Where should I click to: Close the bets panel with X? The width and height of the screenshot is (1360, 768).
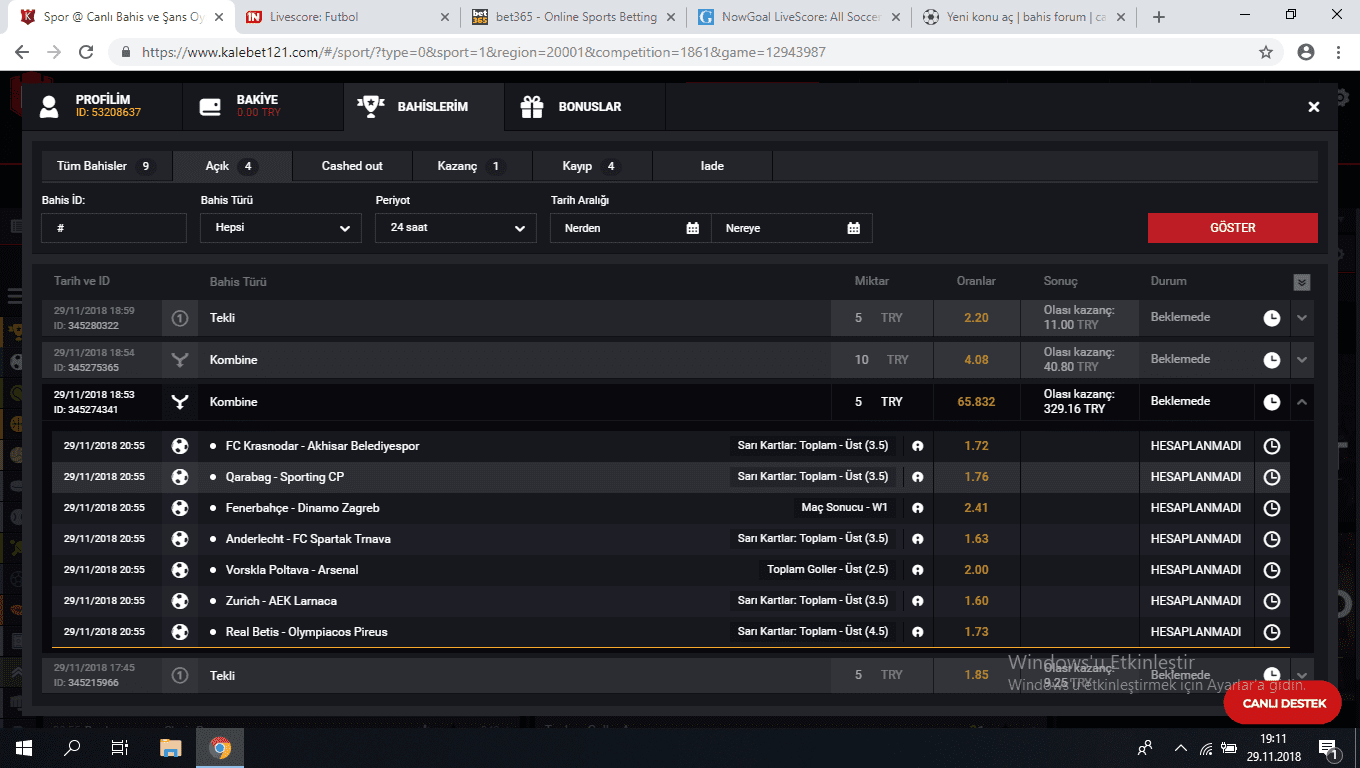click(x=1314, y=107)
